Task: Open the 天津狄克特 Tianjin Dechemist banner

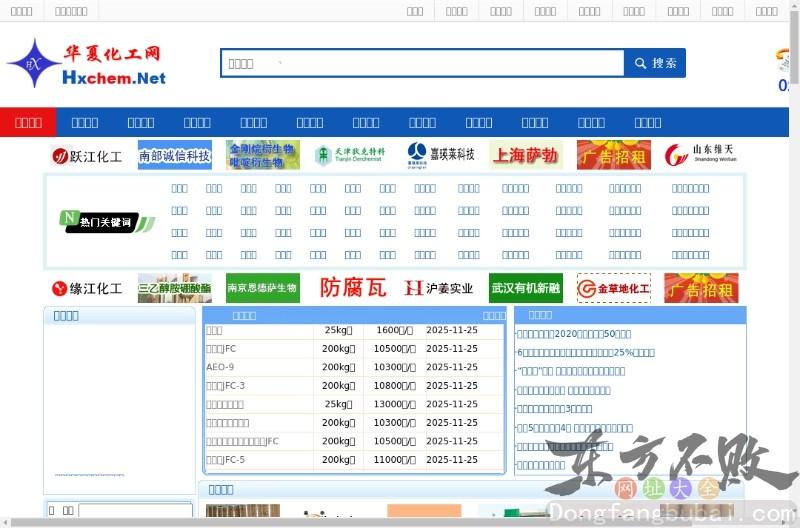Action: pos(350,155)
